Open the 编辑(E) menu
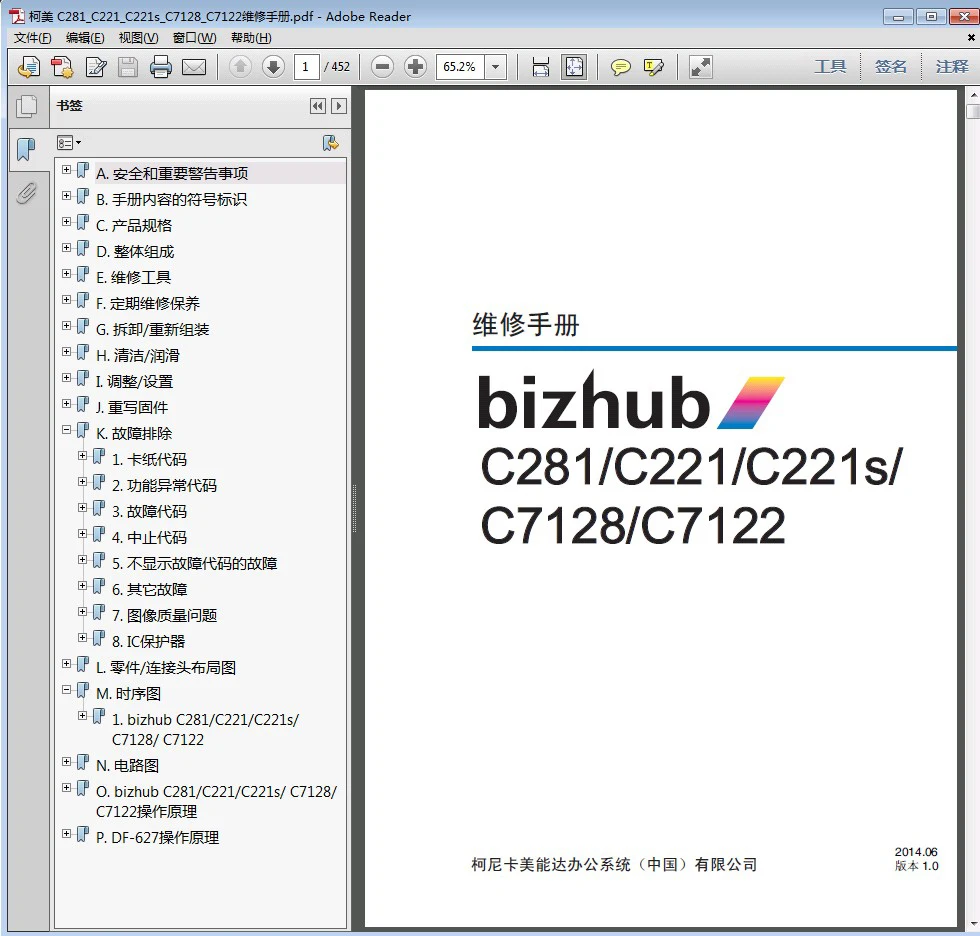 coord(85,38)
